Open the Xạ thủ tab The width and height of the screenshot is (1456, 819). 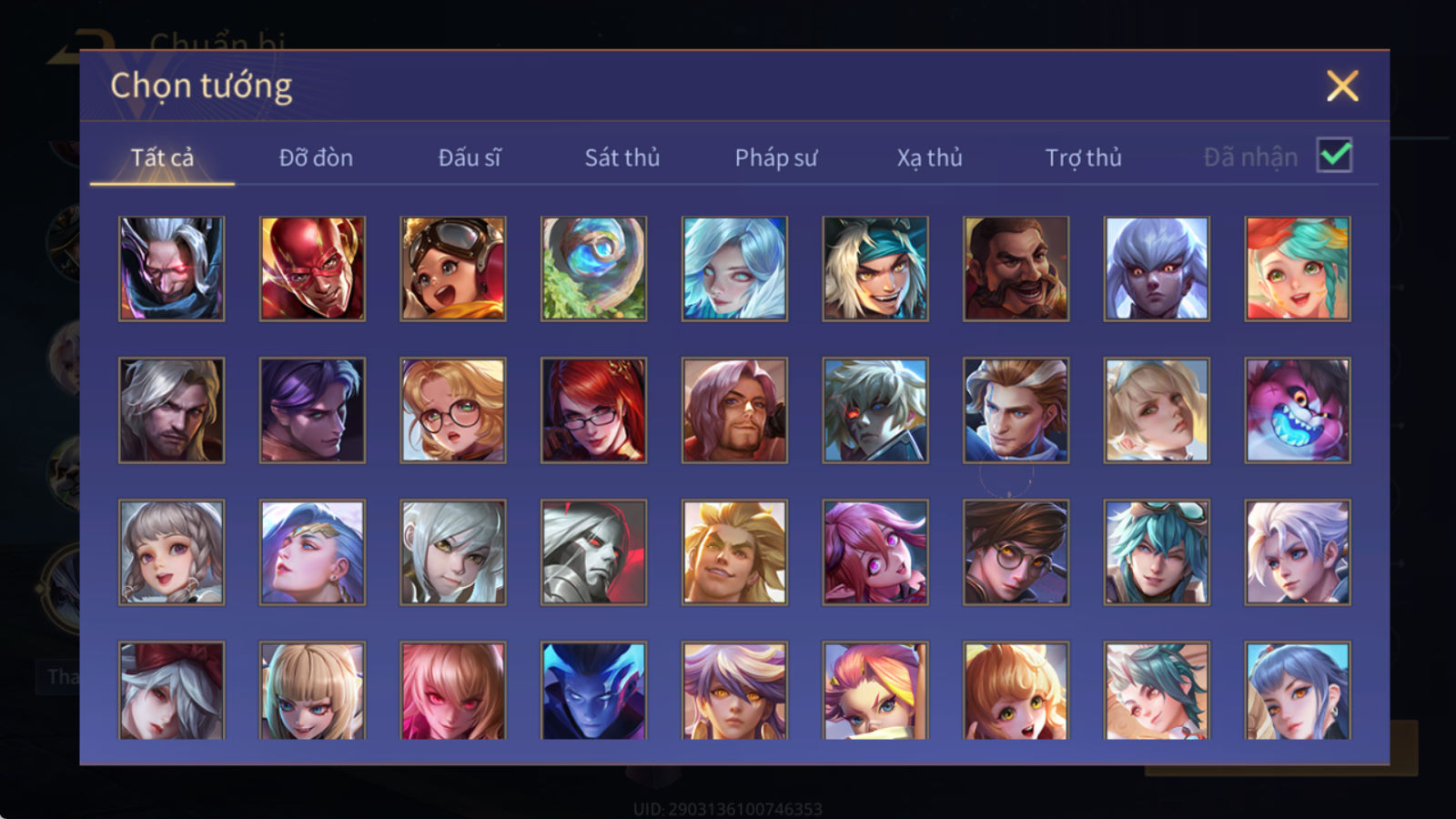[x=929, y=157]
